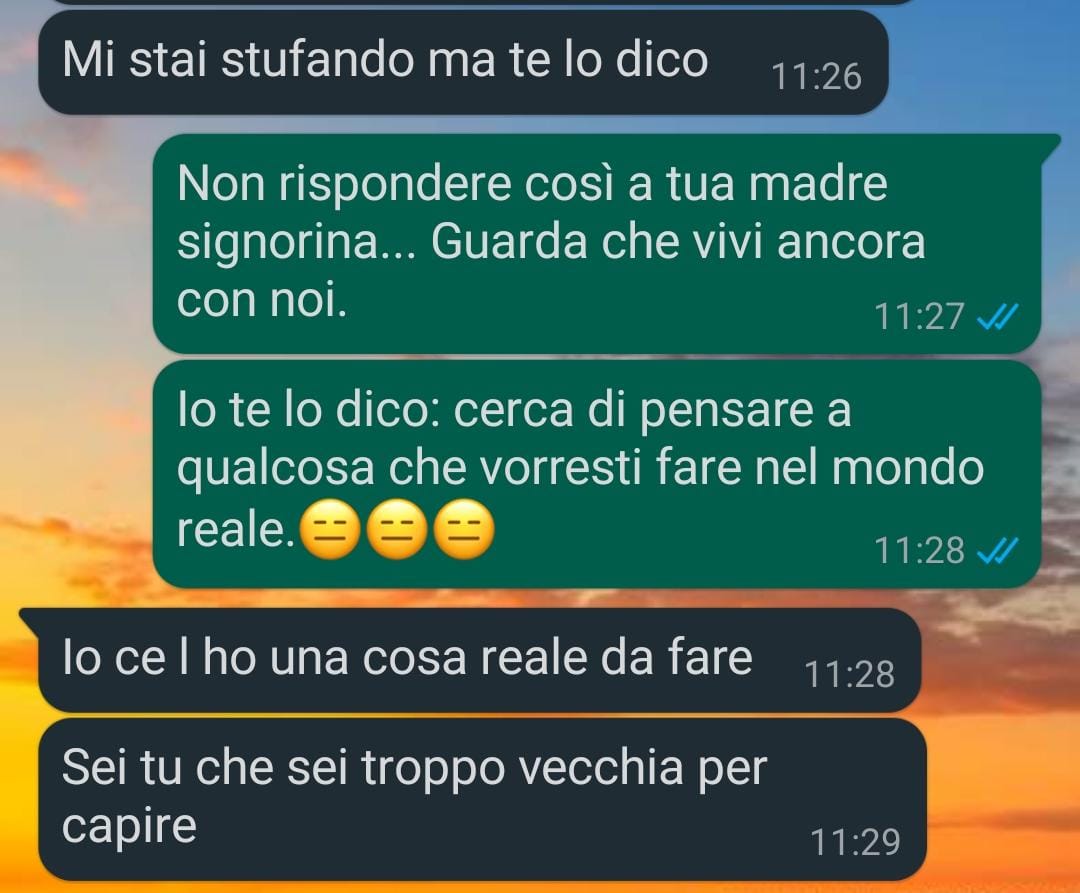The height and width of the screenshot is (893, 1080).
Task: Click the first expressionless emoji after 'reale.'
Action: click(332, 531)
